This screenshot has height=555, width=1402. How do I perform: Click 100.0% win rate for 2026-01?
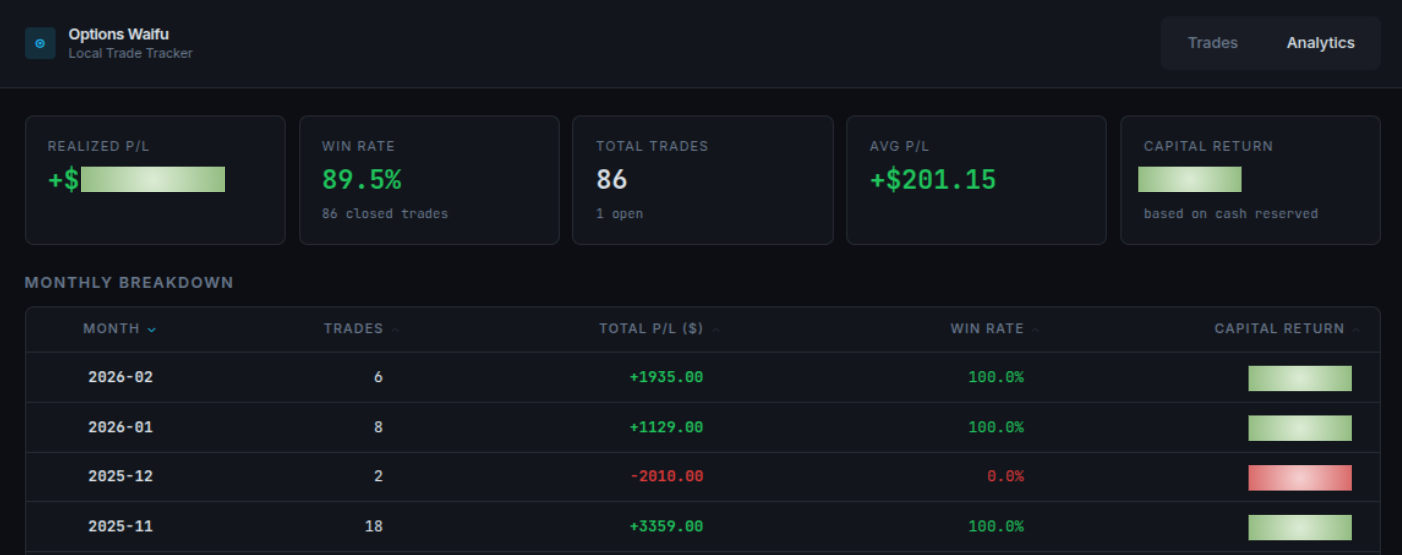pyautogui.click(x=996, y=427)
